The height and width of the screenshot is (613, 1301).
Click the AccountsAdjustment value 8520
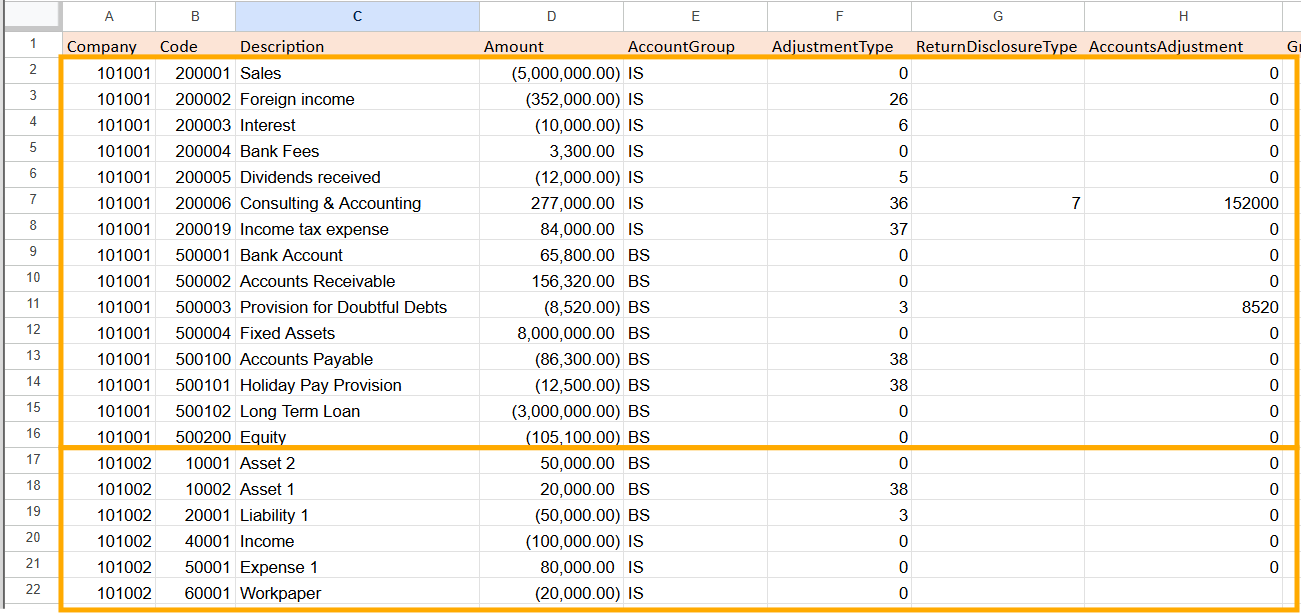pyautogui.click(x=1184, y=307)
